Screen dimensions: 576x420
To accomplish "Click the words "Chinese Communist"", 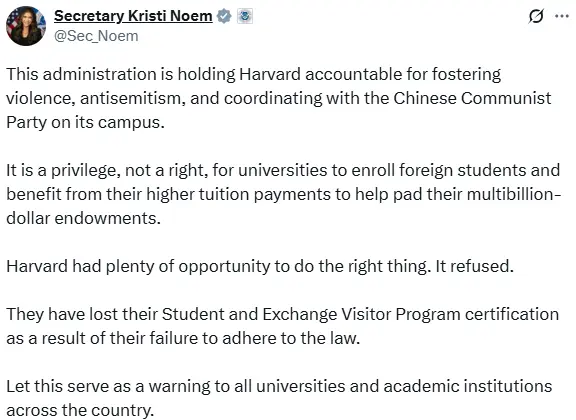I will (x=472, y=98).
